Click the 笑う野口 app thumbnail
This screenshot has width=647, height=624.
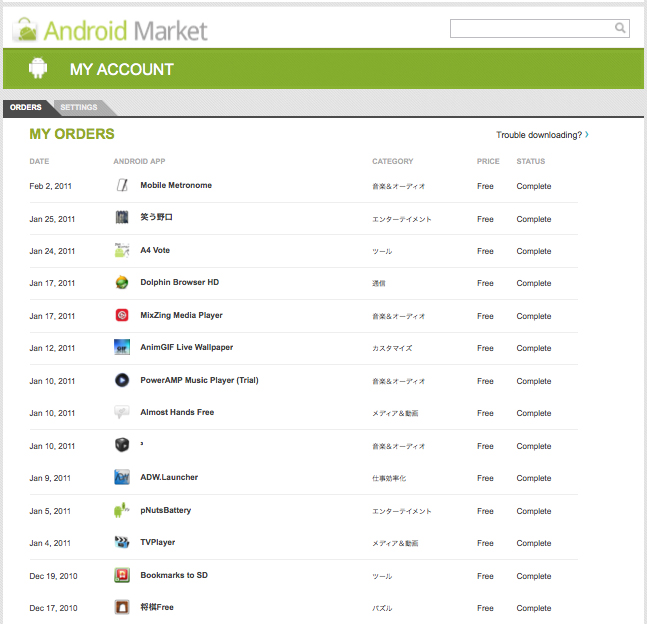click(x=122, y=218)
